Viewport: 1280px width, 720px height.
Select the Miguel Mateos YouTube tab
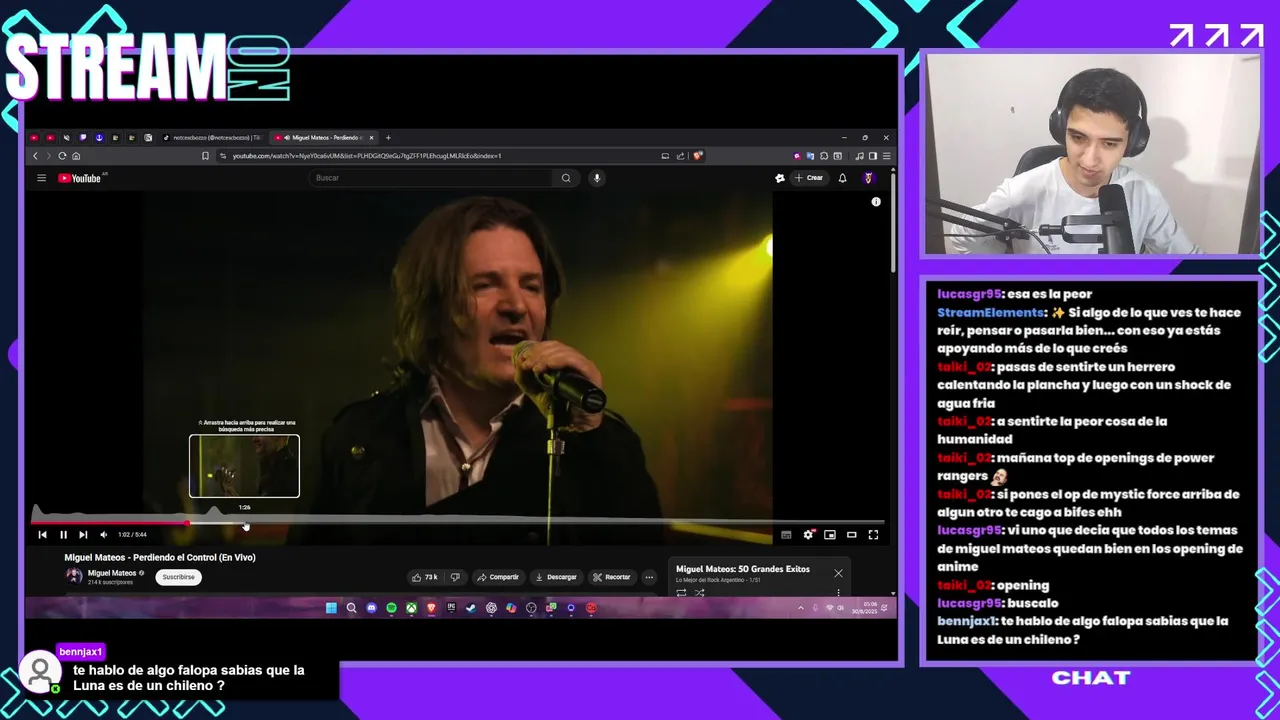[323, 137]
